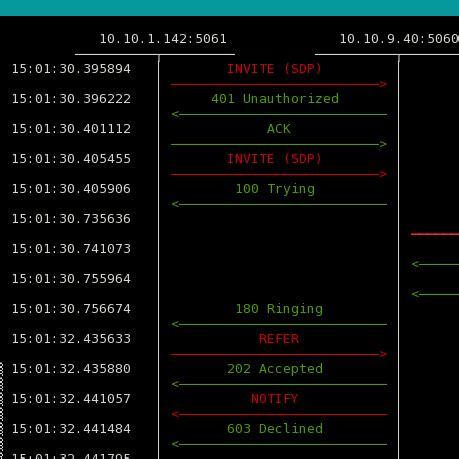Click the 100 Trying response
Image resolution: width=459 pixels, height=459 pixels.
275,189
